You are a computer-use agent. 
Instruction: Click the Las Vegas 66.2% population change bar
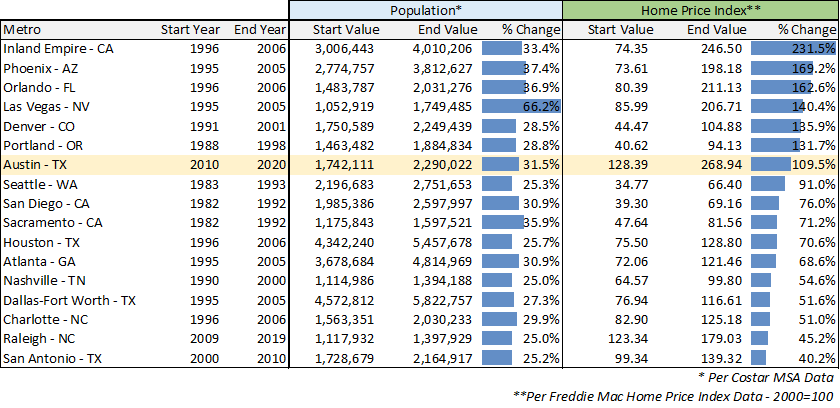(521, 106)
